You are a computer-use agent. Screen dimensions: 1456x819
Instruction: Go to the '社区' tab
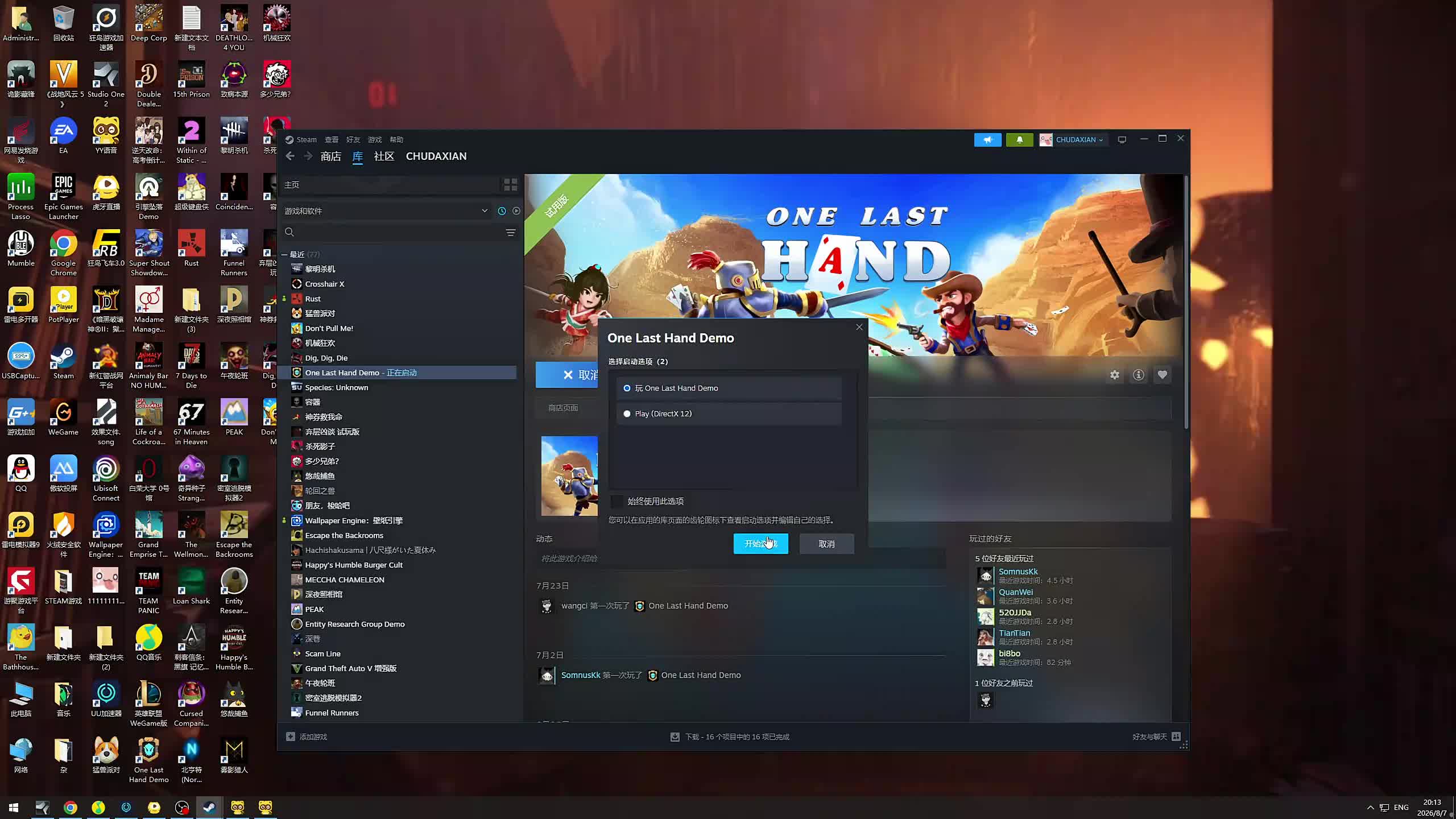(384, 156)
